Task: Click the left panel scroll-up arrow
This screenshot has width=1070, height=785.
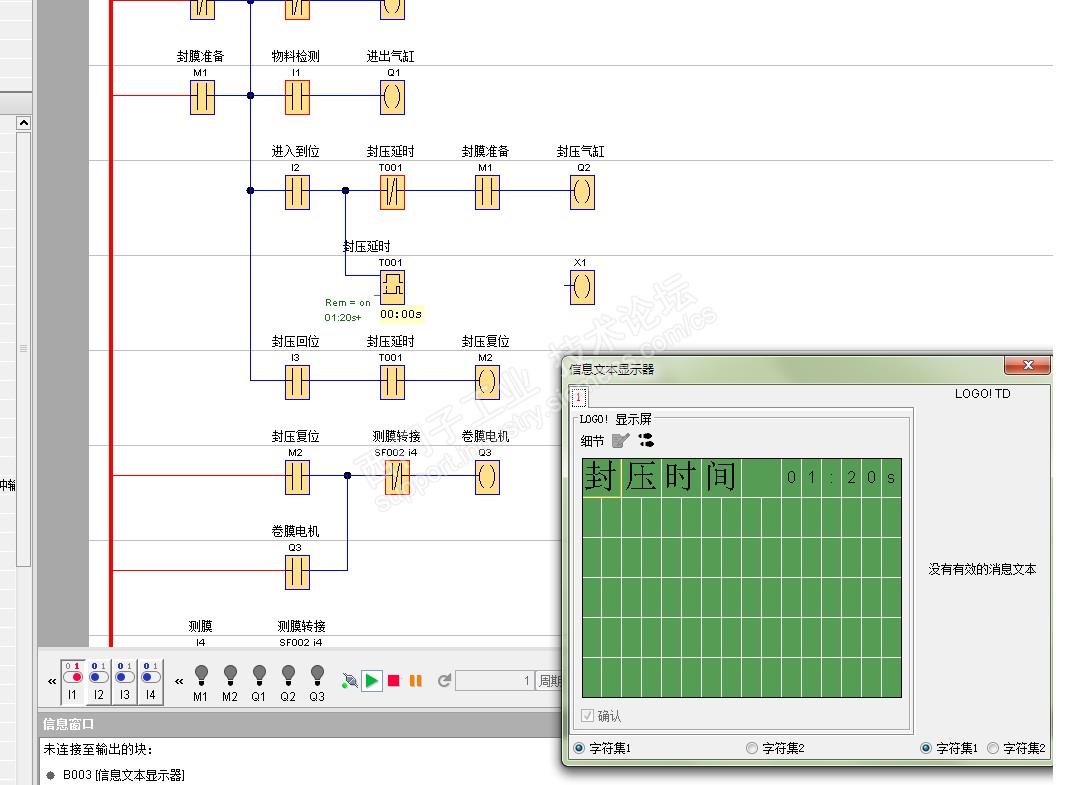Action: coord(23,124)
